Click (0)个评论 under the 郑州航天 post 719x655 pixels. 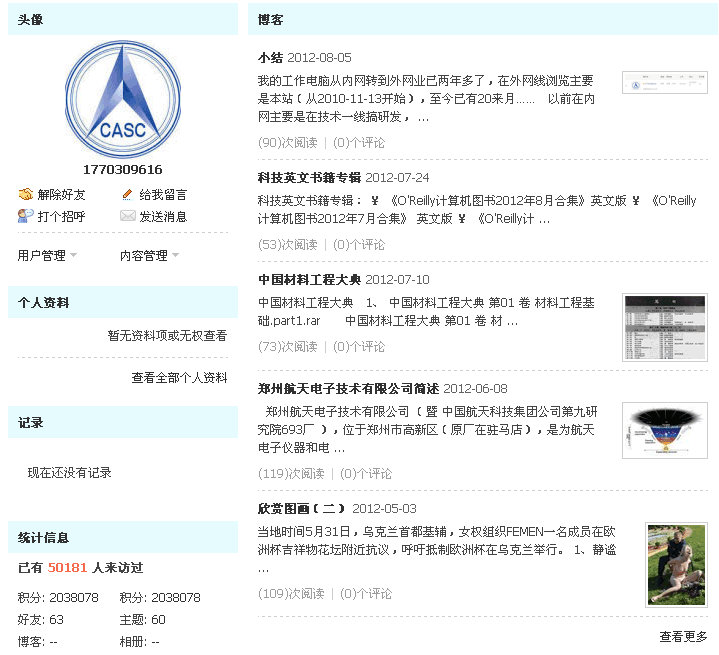[366, 473]
